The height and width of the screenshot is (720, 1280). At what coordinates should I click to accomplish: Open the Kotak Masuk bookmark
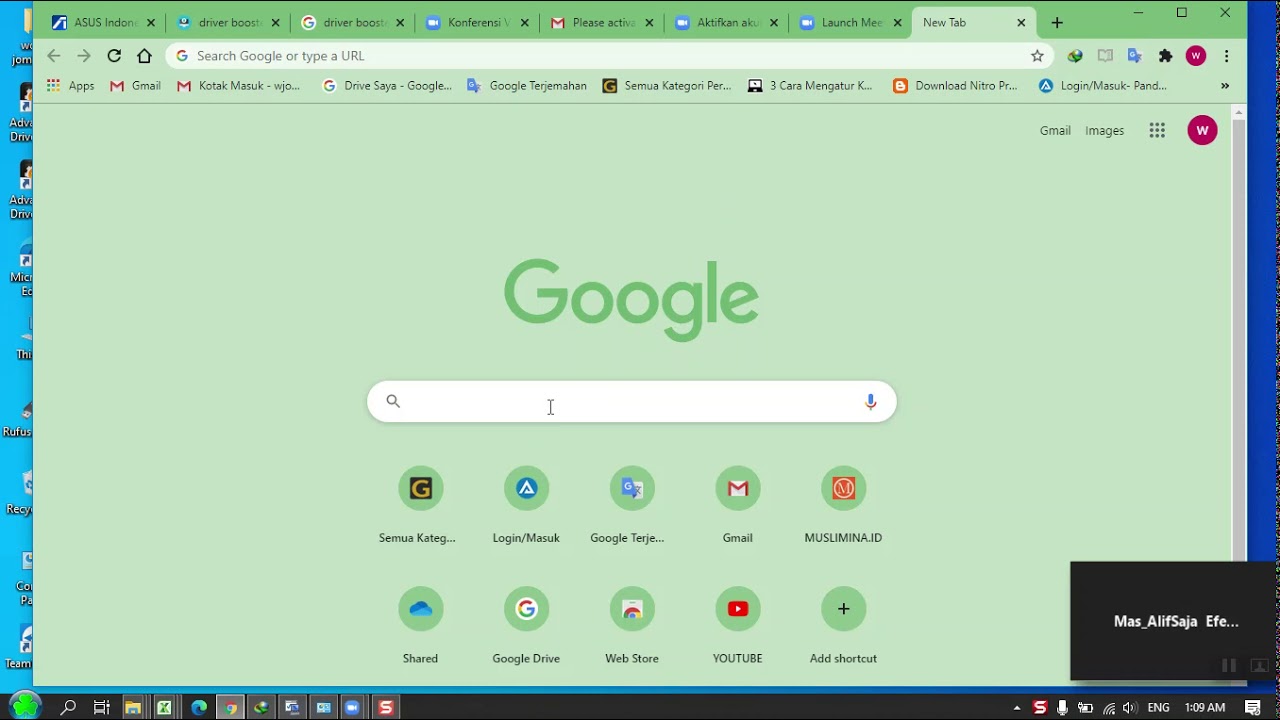tap(238, 86)
